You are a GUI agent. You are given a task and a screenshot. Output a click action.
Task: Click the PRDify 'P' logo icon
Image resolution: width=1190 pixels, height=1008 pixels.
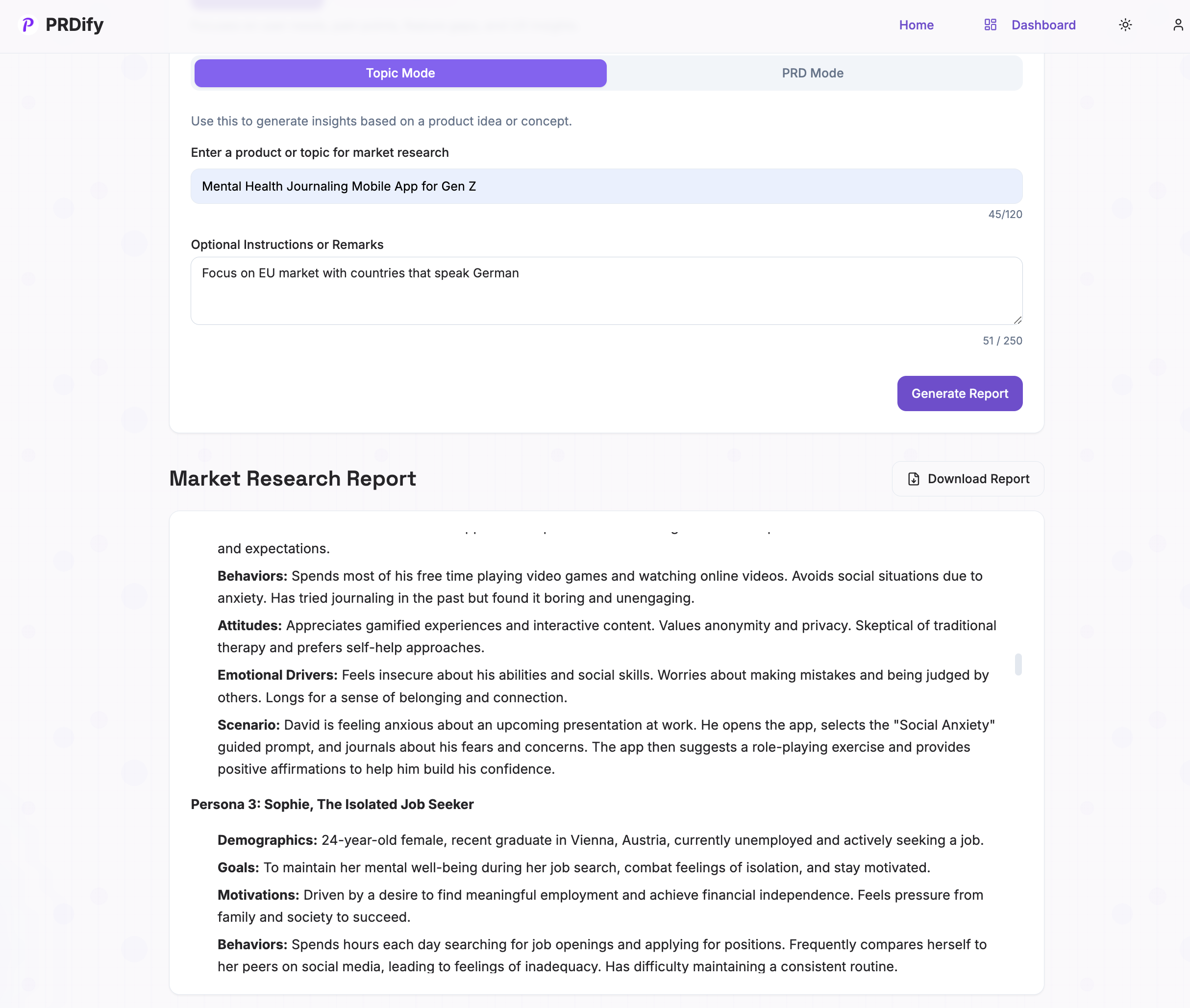click(27, 25)
